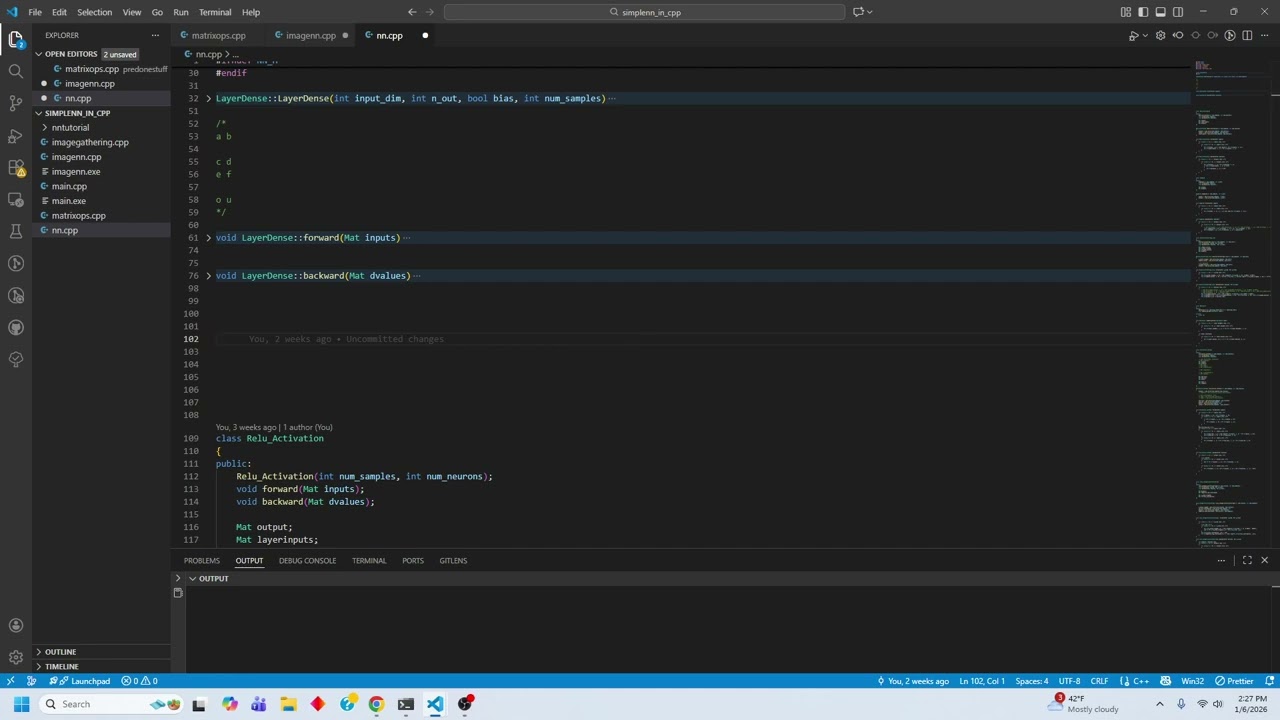Collapse the SIMPLENN_IN_CPP folder section
Viewport: 1280px width, 720px height.
[x=39, y=113]
